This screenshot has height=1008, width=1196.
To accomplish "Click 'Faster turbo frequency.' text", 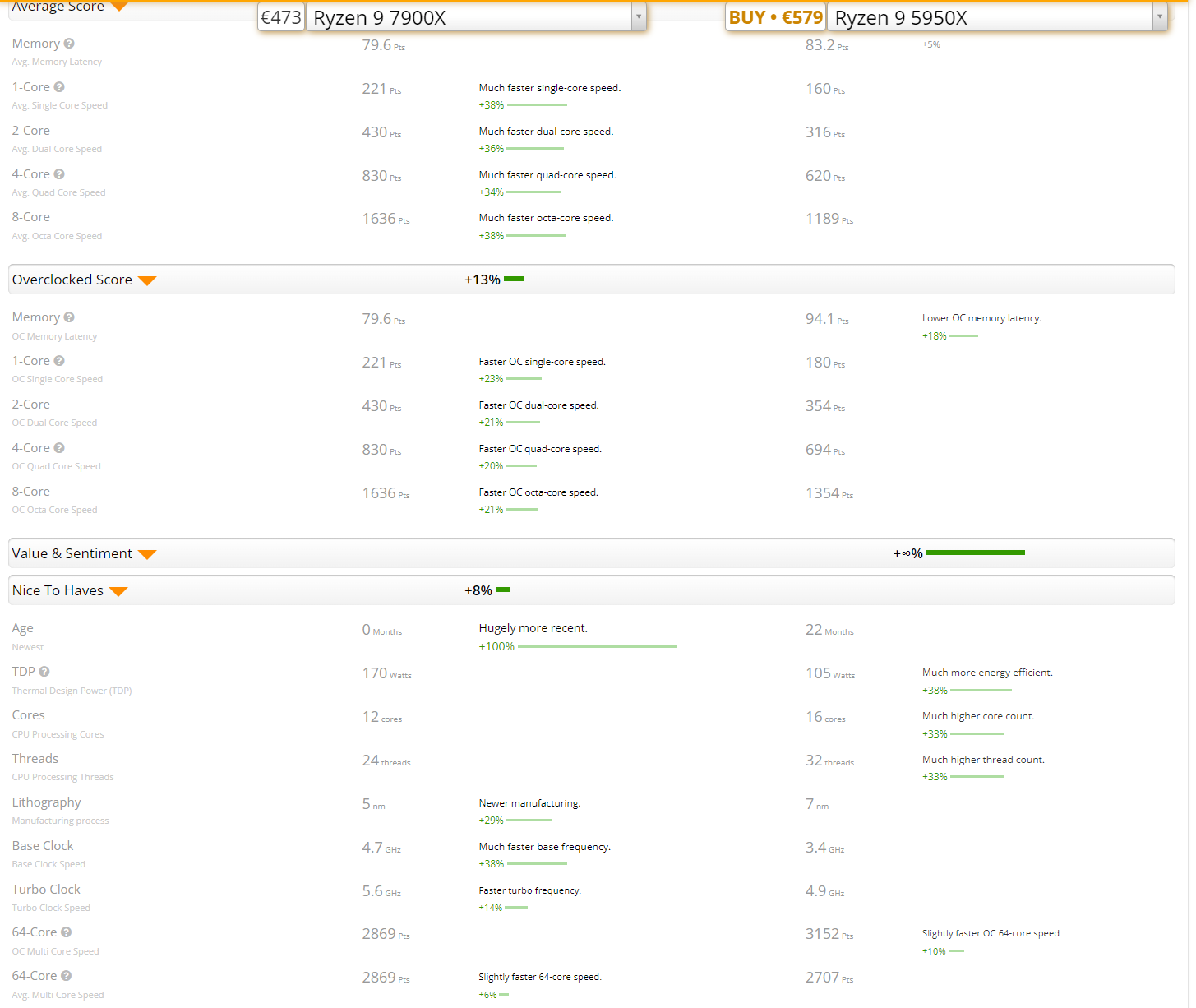I will (530, 890).
